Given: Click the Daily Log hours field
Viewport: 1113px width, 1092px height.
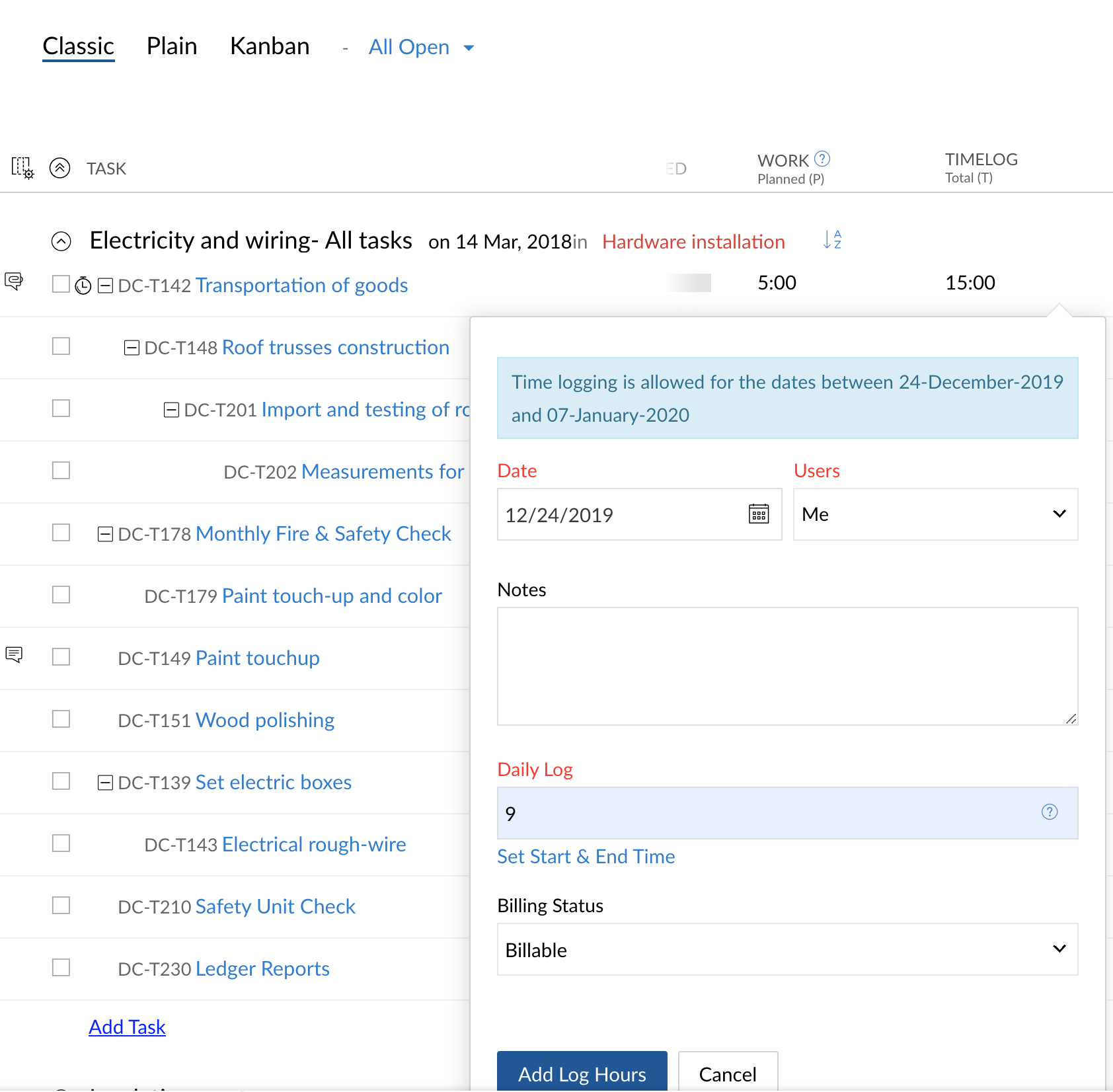Looking at the screenshot, I should pyautogui.click(x=787, y=813).
